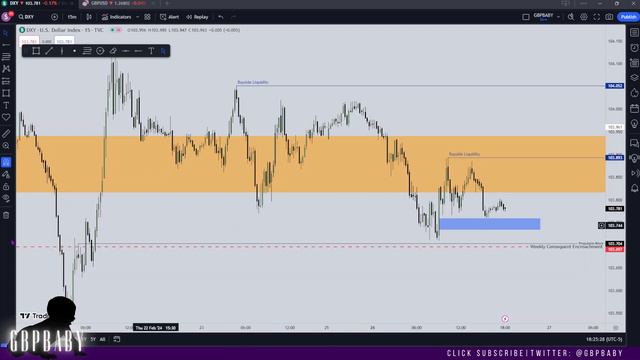The image size is (640, 360).
Task: Select Fib retracement in floating toolbar
Action: (x=87, y=51)
